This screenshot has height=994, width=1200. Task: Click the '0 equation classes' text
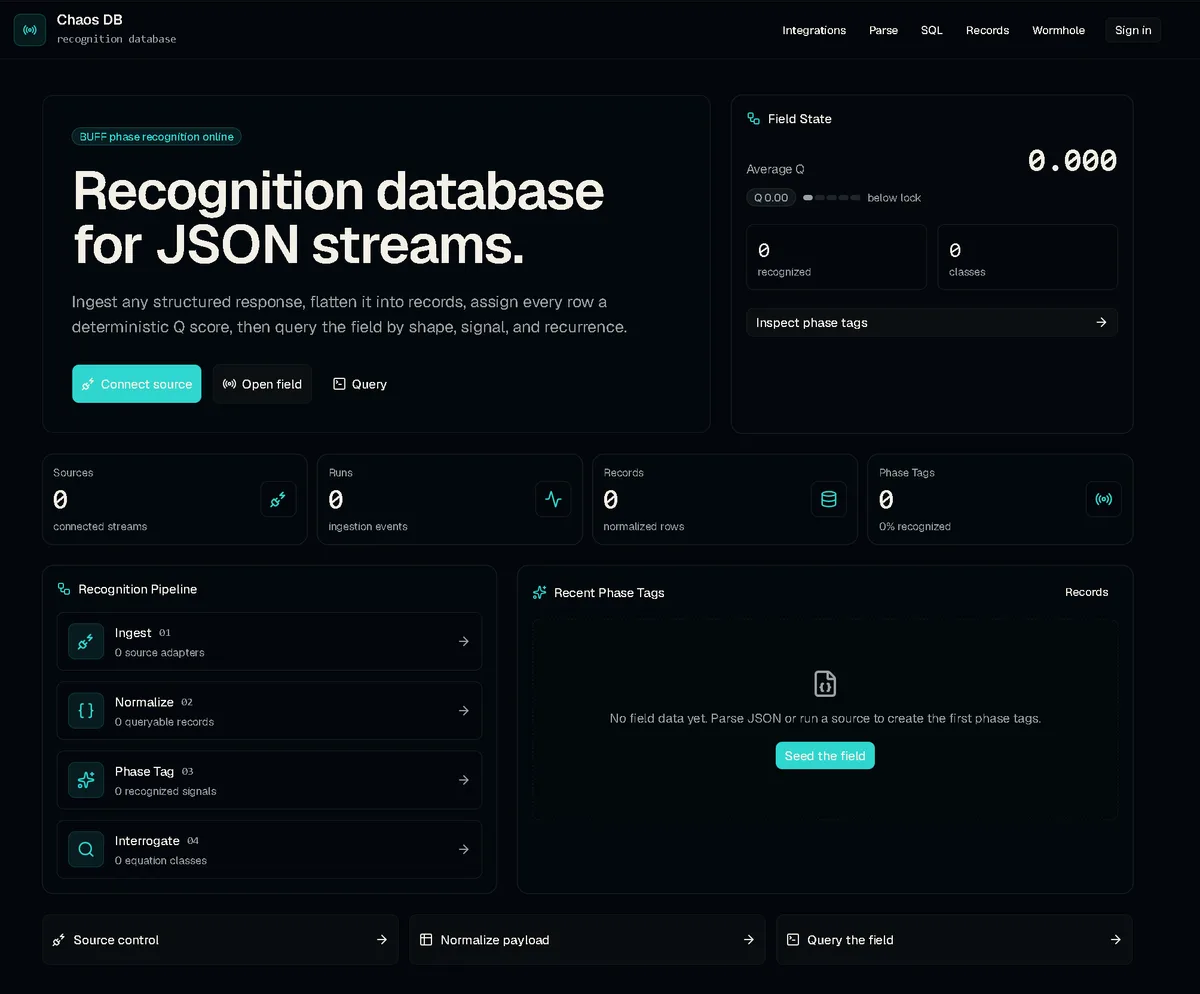161,861
